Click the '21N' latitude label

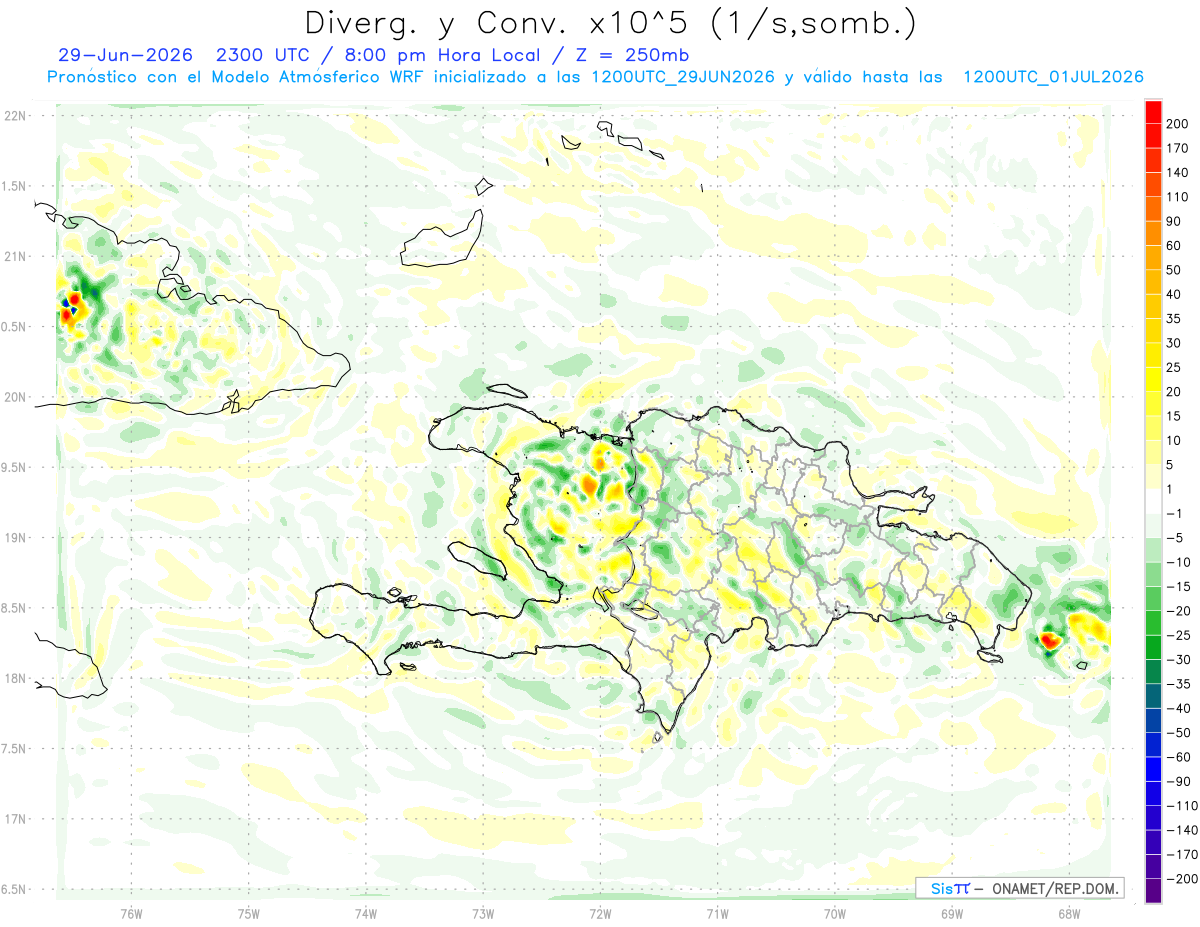tap(15, 256)
